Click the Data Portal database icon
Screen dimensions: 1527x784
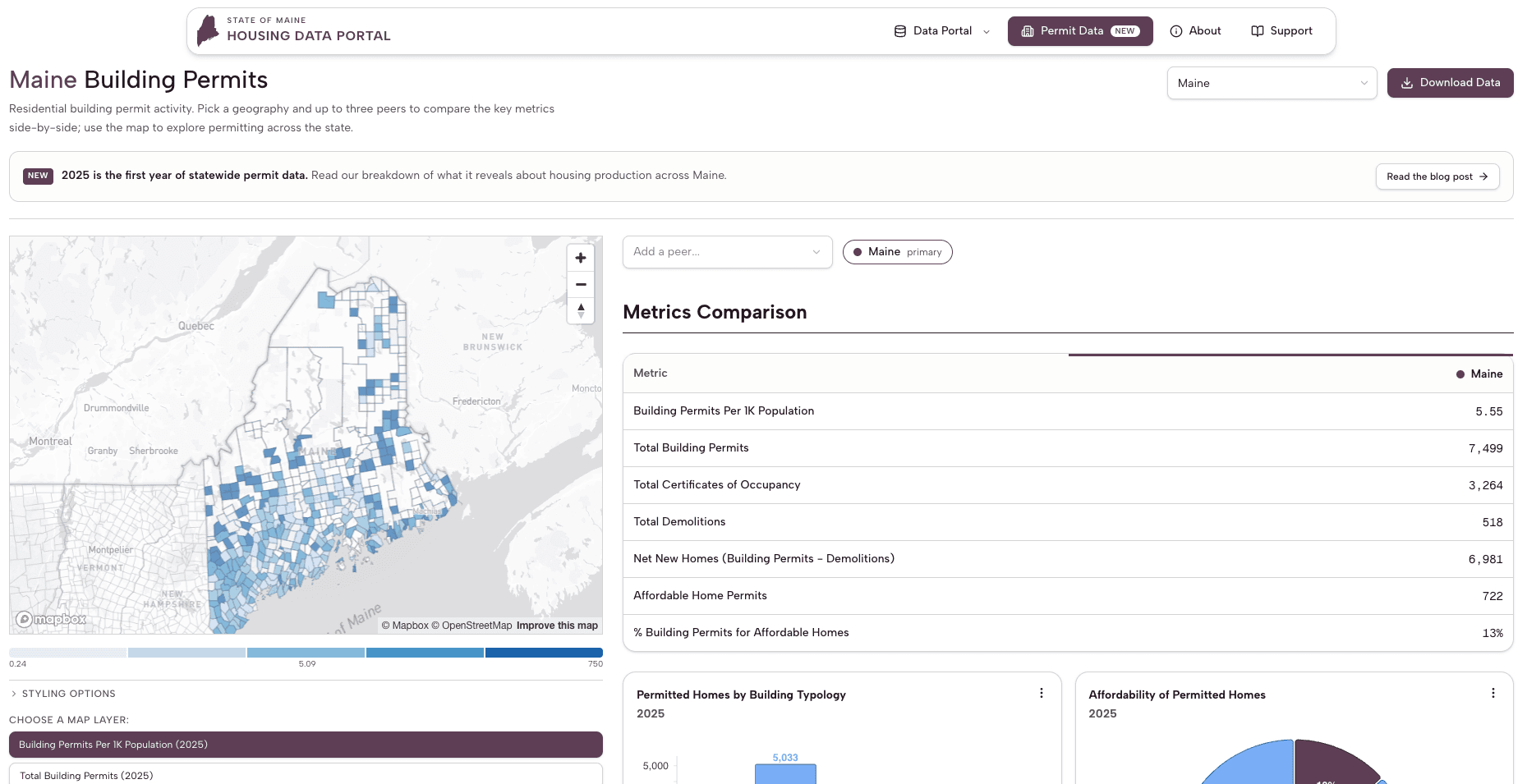tap(900, 31)
